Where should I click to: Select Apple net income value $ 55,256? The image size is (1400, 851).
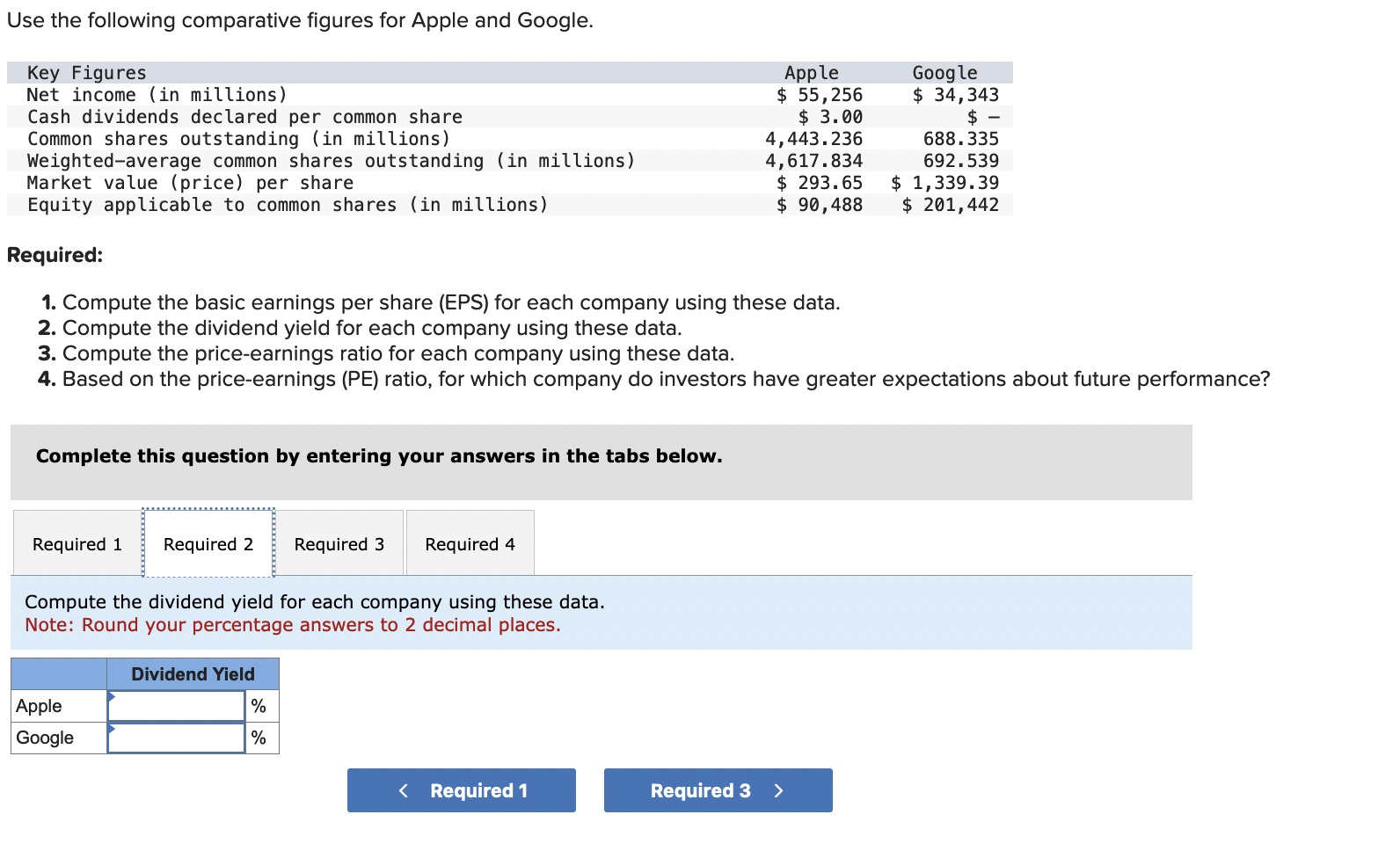click(x=820, y=95)
